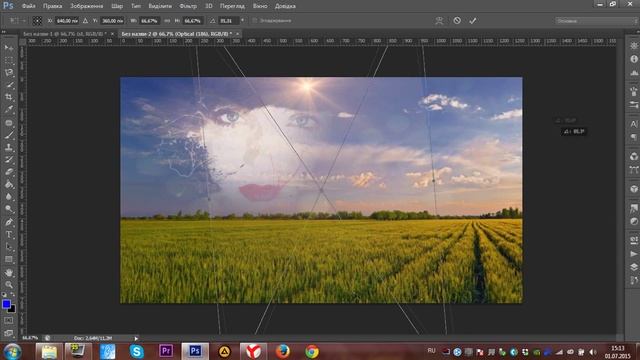Switch to warp mode toggle

pos(439,20)
